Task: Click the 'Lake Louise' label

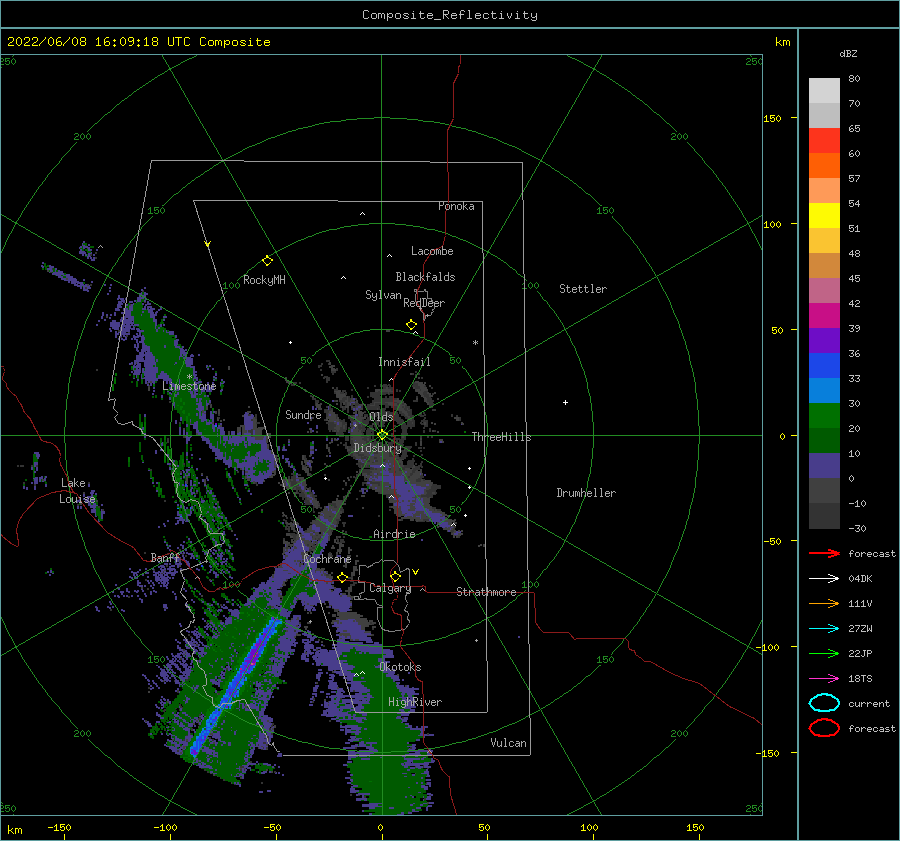Action: [x=77, y=491]
